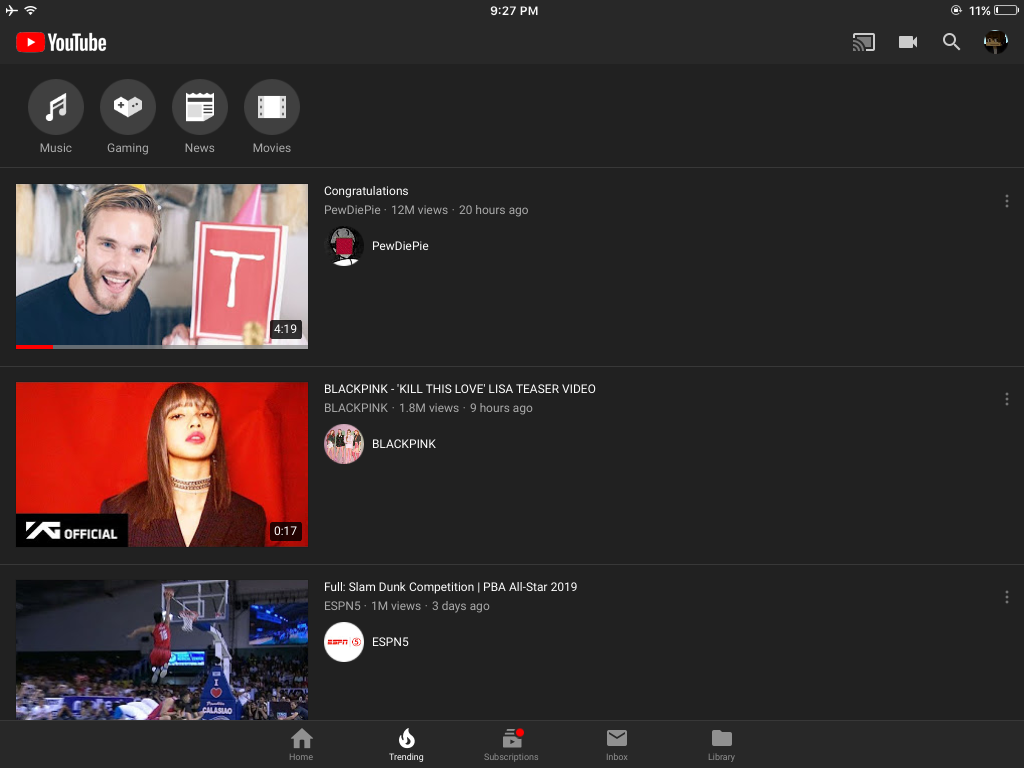This screenshot has height=768, width=1024.
Task: Play the BLACKPINK Lisa teaser thumbnail
Action: 162,464
